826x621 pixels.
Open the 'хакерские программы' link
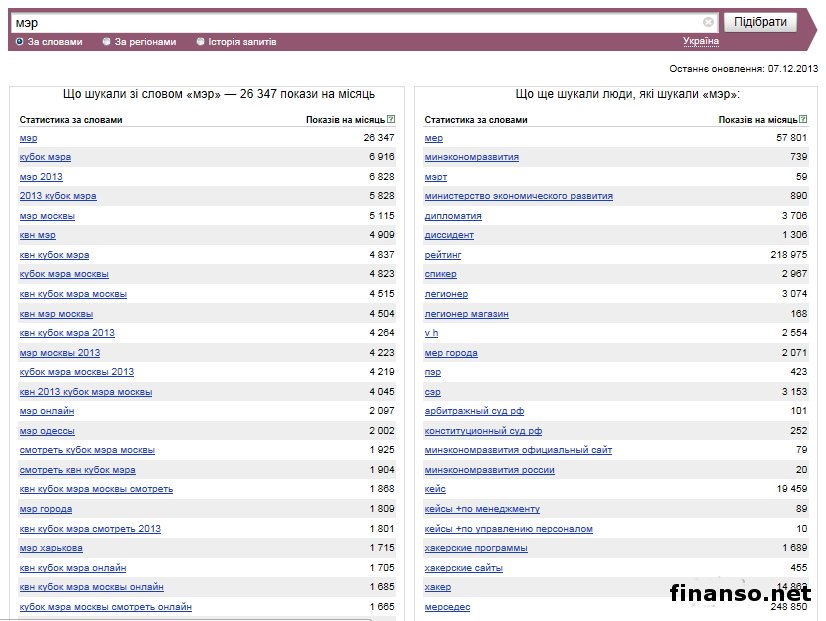(476, 548)
